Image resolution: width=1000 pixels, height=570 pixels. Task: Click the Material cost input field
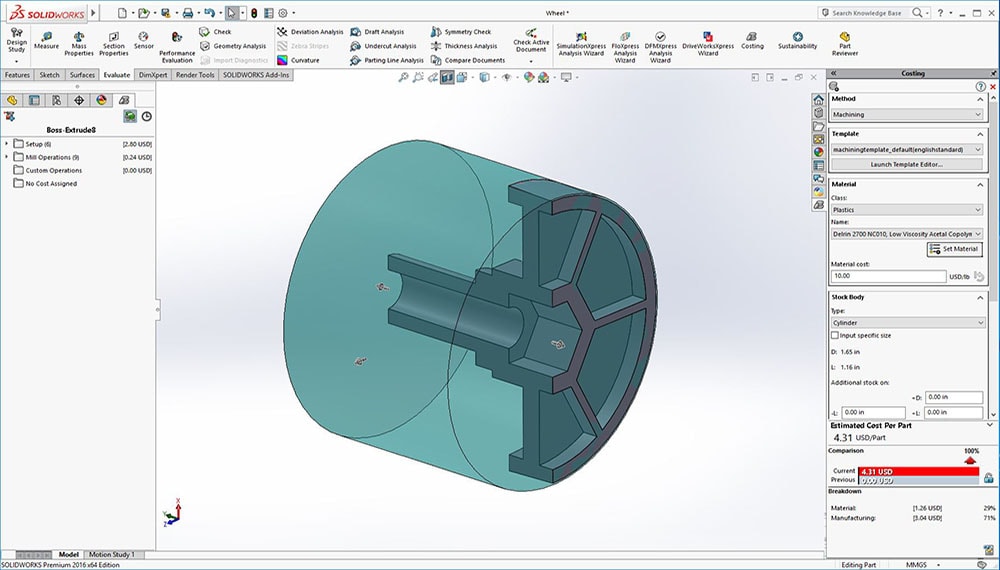click(888, 276)
